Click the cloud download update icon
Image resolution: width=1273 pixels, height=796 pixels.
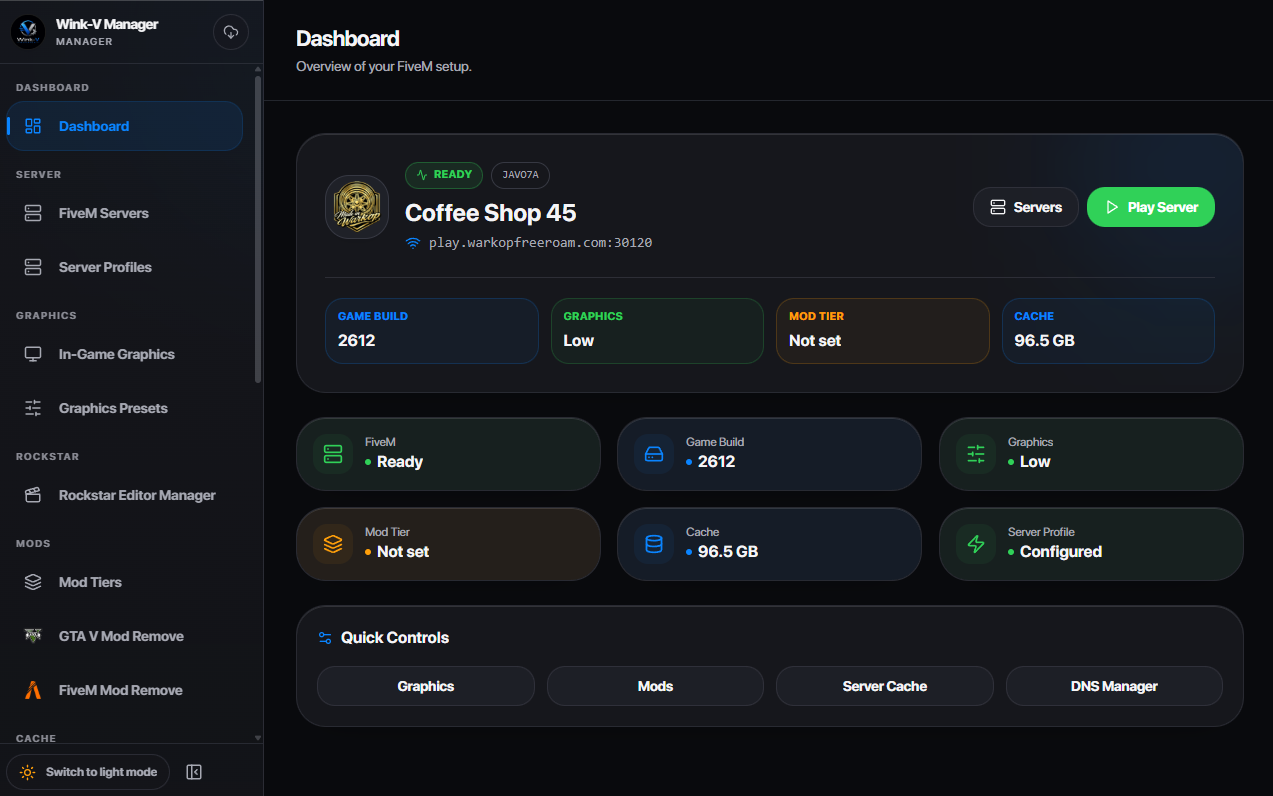tap(231, 32)
